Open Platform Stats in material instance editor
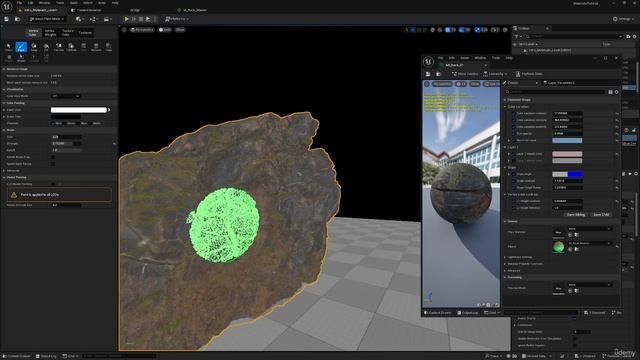 tap(529, 74)
